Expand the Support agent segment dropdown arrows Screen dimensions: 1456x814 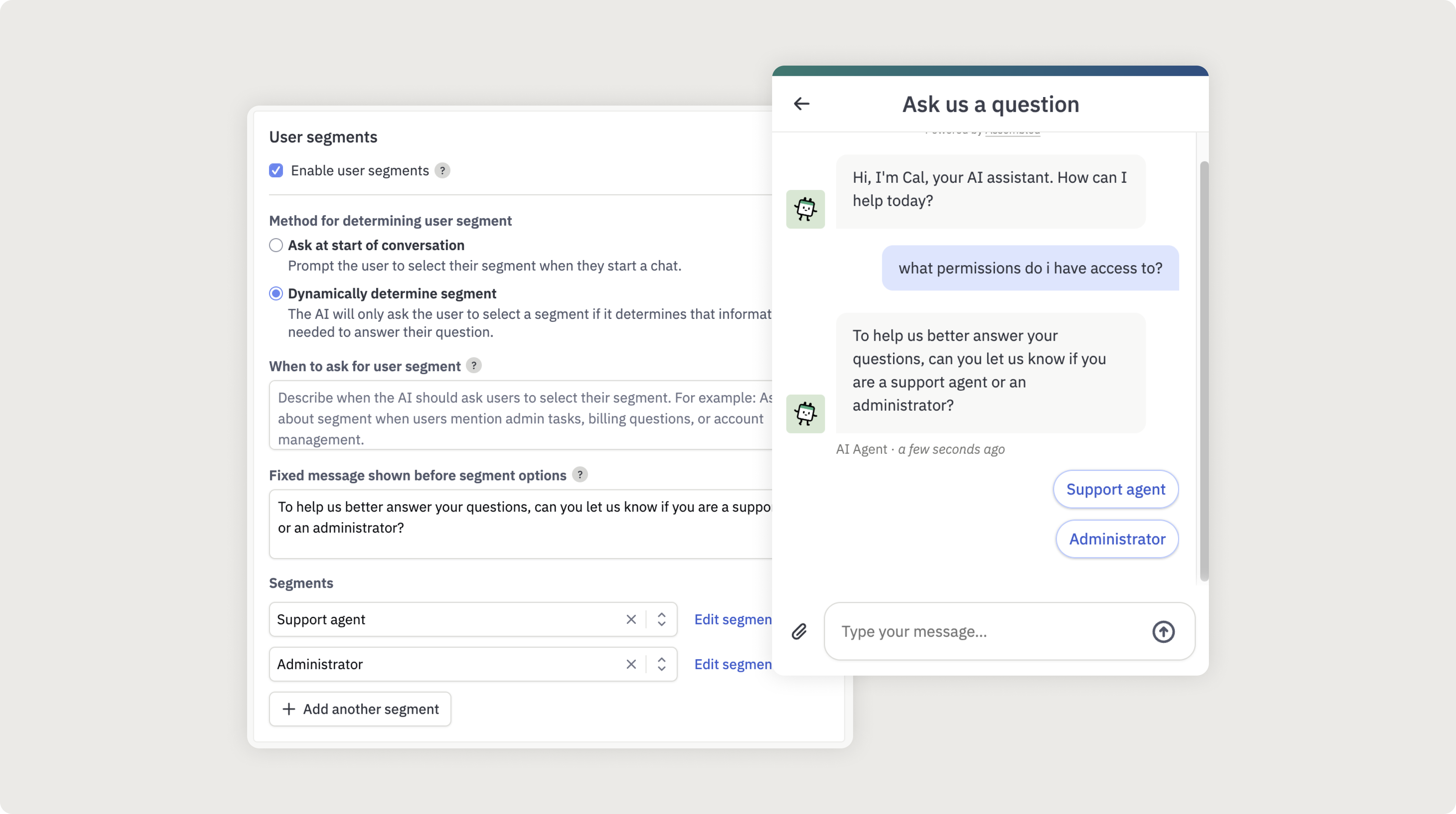[x=661, y=620]
